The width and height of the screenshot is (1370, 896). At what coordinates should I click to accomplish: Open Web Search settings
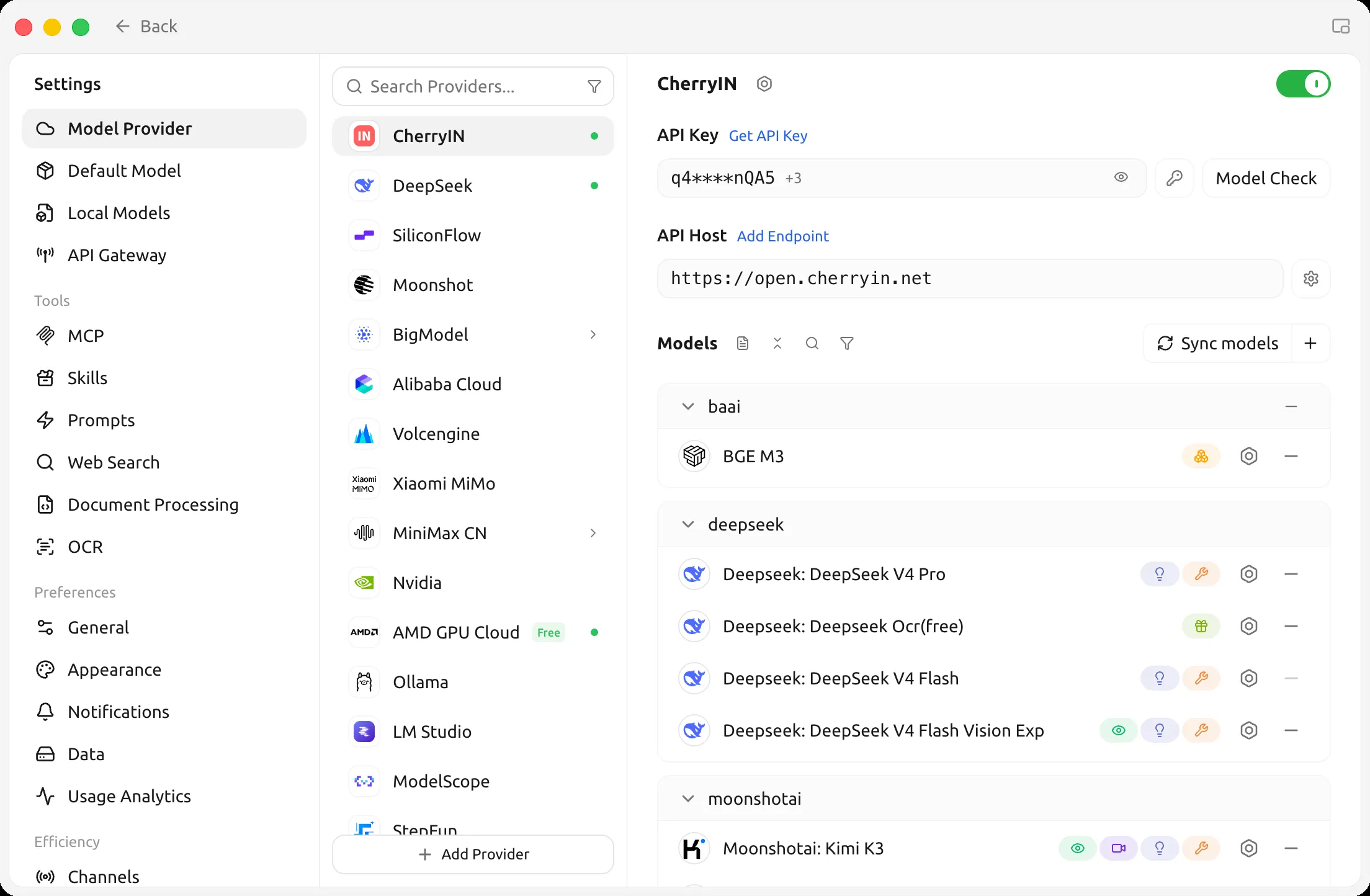click(x=164, y=462)
